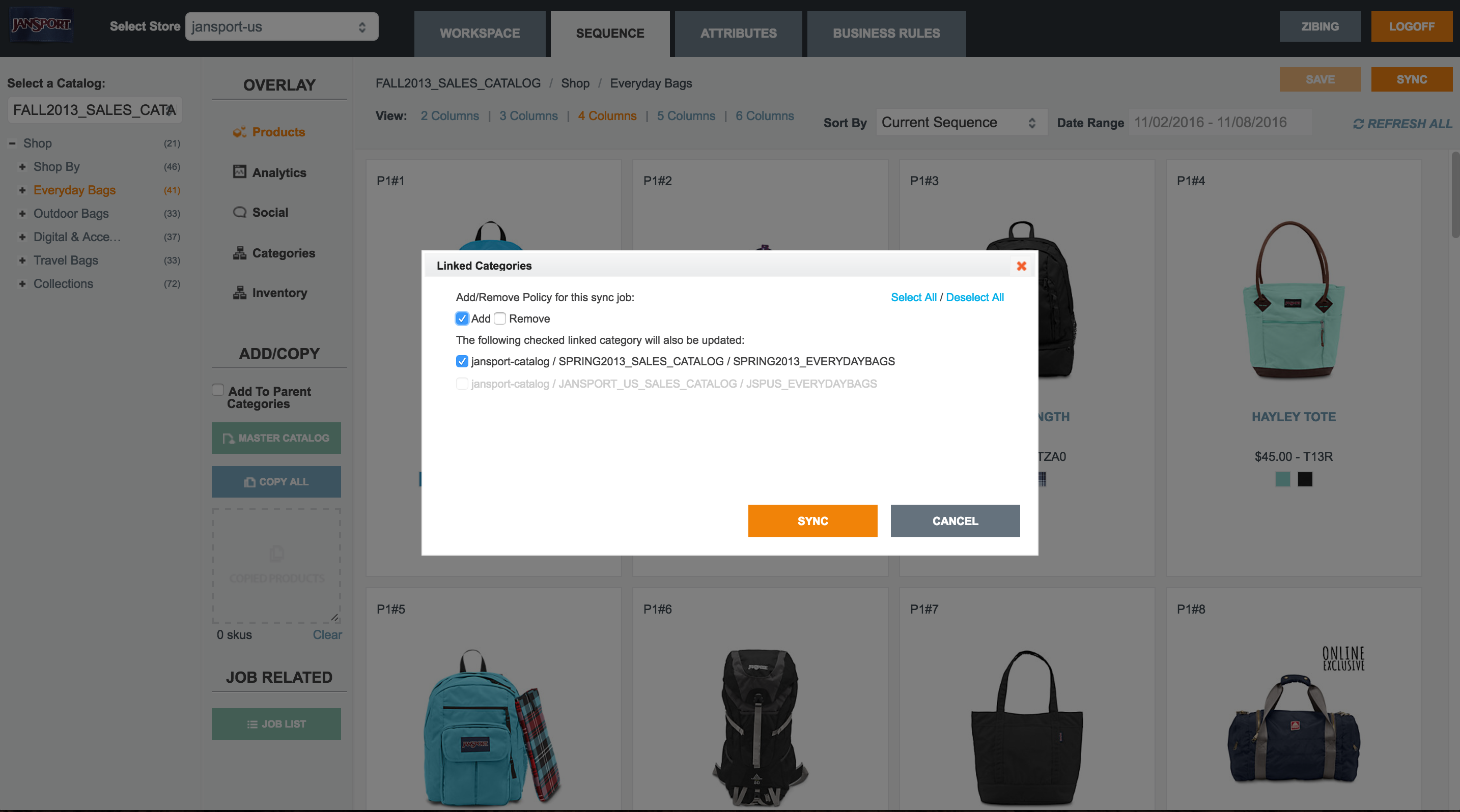
Task: Click the top-right SYNC button
Action: (x=1411, y=79)
